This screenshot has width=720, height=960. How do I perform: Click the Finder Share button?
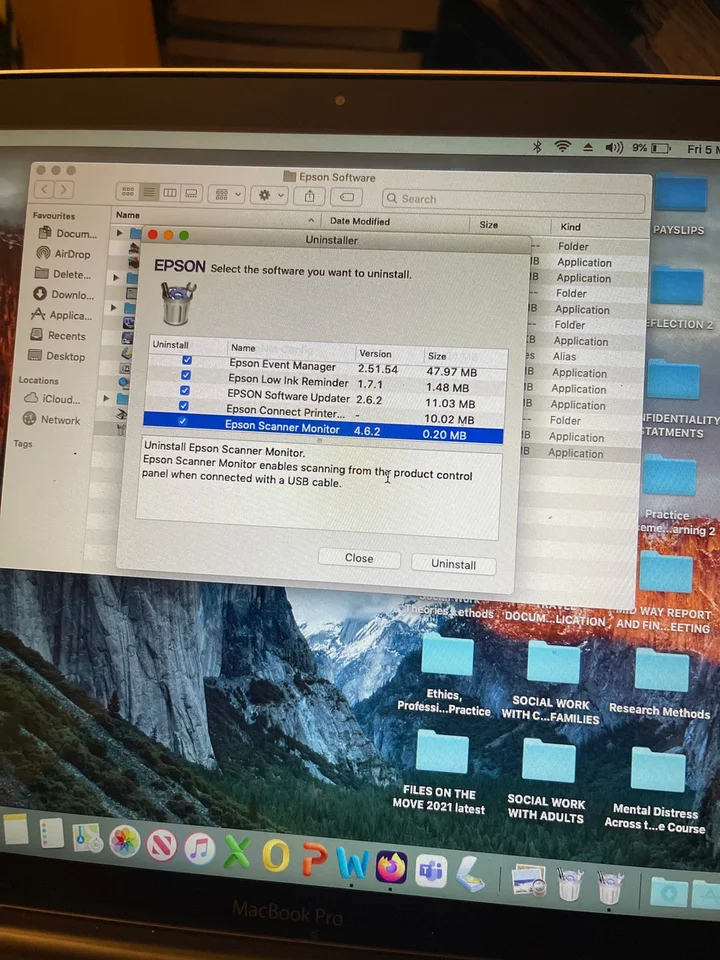tap(310, 196)
